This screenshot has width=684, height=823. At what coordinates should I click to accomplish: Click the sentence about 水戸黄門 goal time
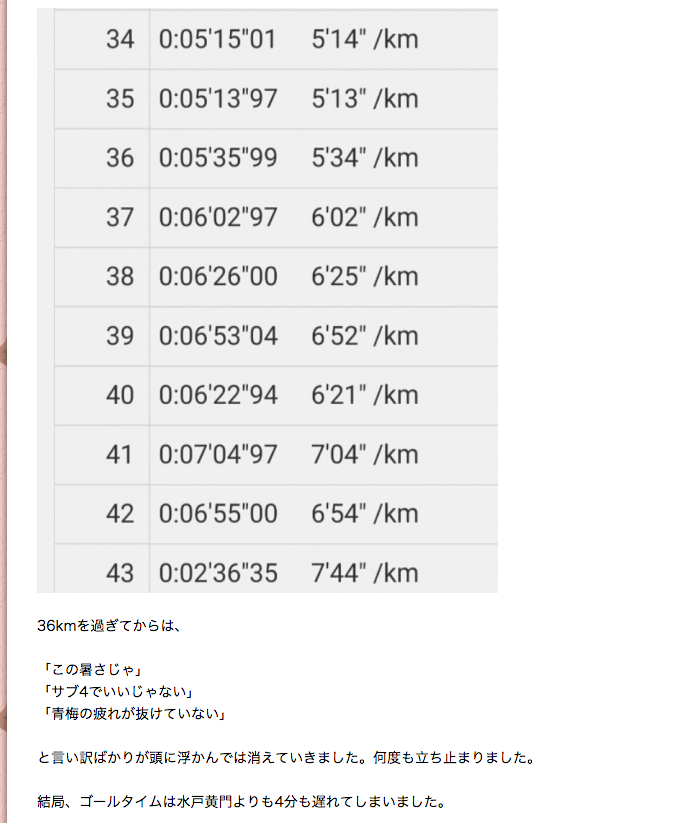click(242, 802)
